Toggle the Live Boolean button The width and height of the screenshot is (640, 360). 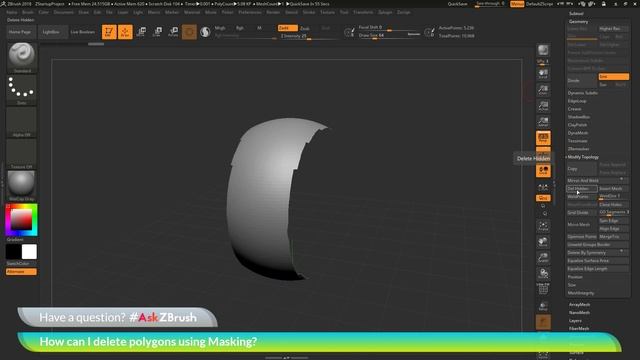pos(82,32)
